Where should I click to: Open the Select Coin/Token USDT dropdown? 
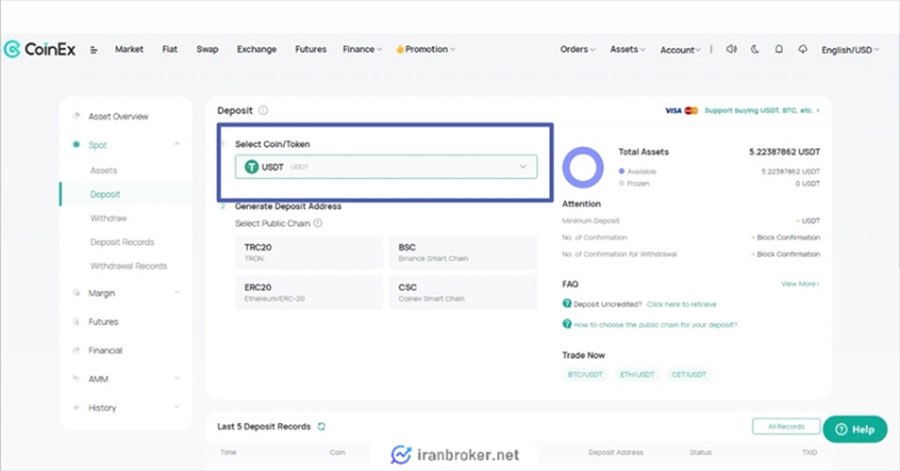386,167
